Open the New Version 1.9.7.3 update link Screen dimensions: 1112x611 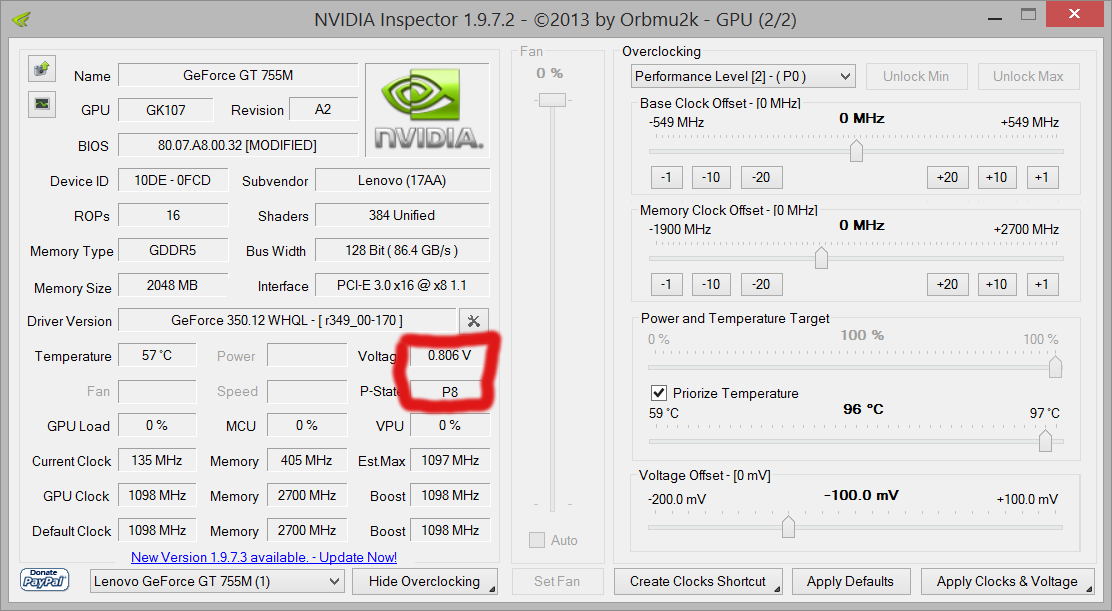point(264,557)
